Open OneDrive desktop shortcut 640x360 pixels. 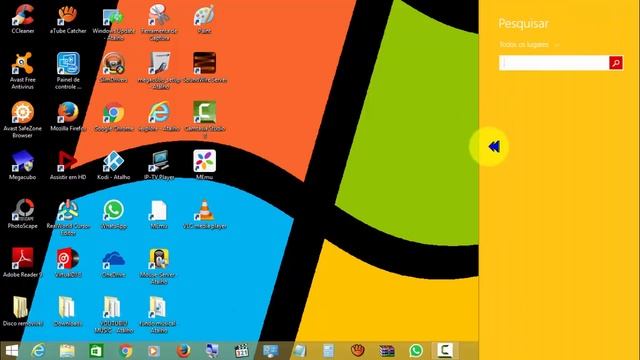click(113, 262)
